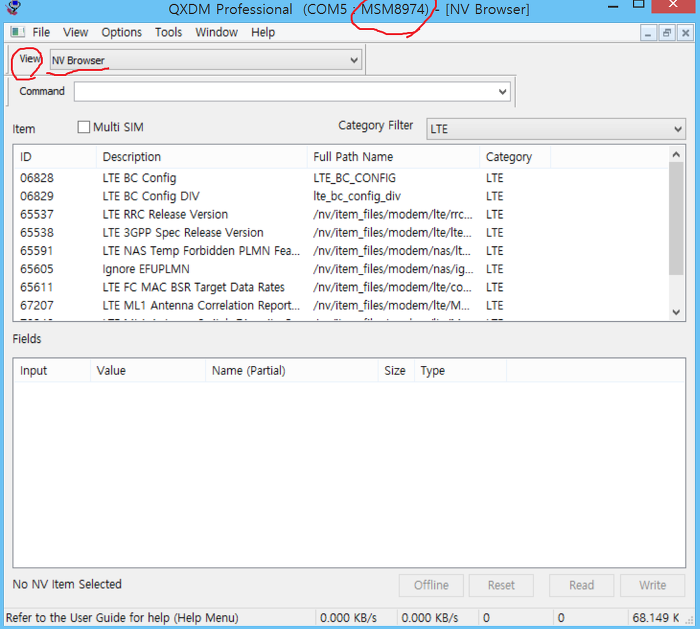Click the Input column header in Fields
The image size is (700, 629).
pos(52,371)
